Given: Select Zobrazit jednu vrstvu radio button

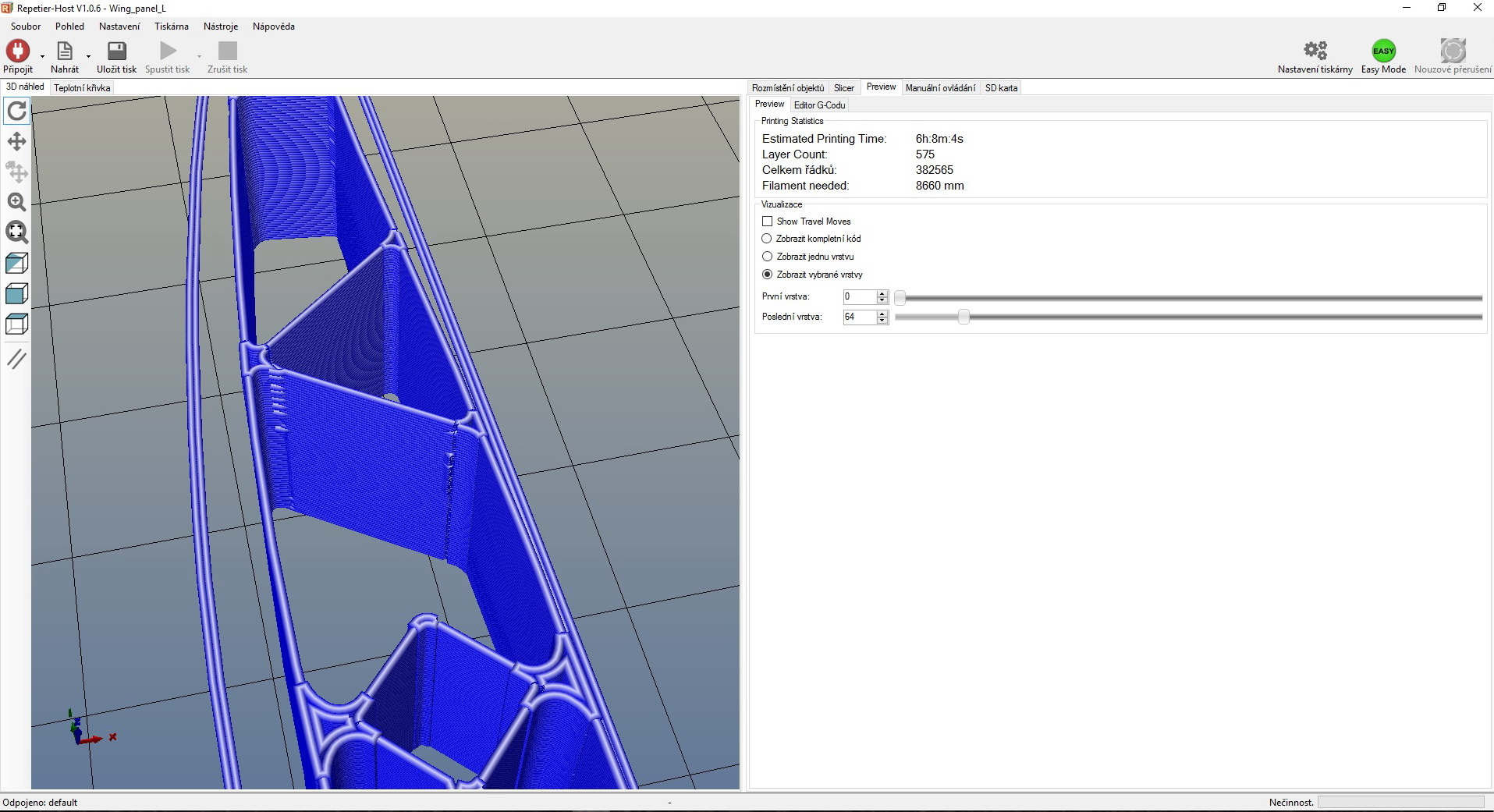Looking at the screenshot, I should click(x=767, y=257).
